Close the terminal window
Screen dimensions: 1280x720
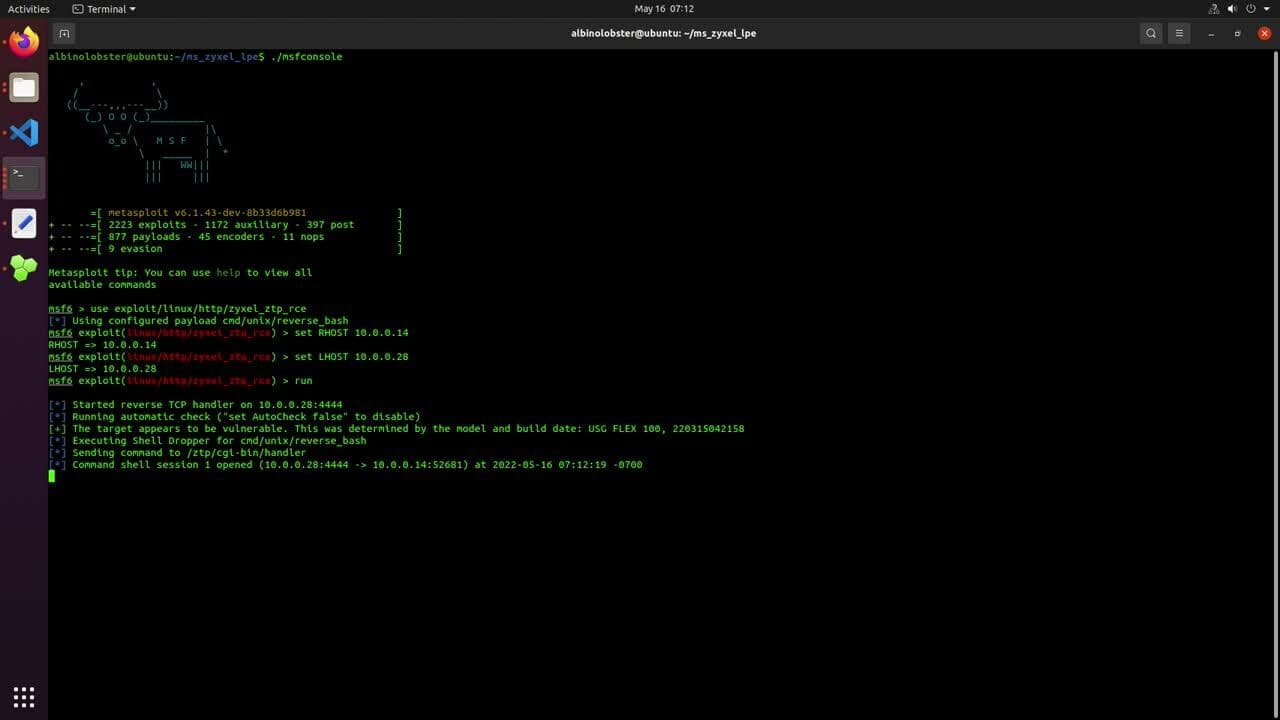(1264, 33)
